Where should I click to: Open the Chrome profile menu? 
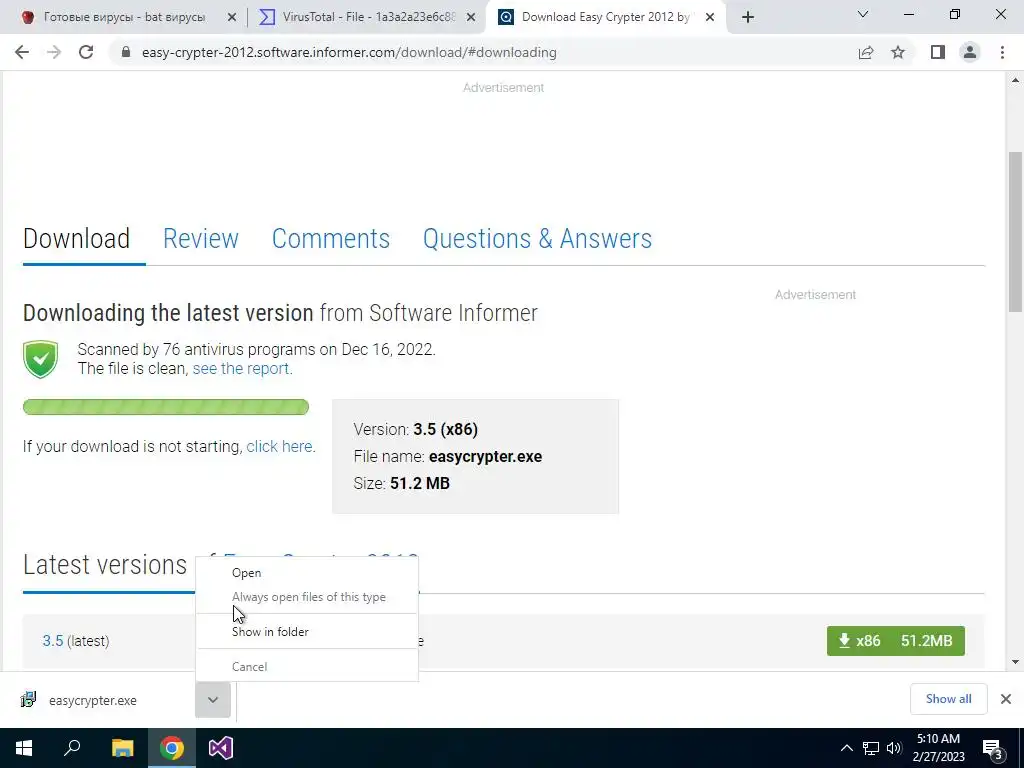(970, 52)
